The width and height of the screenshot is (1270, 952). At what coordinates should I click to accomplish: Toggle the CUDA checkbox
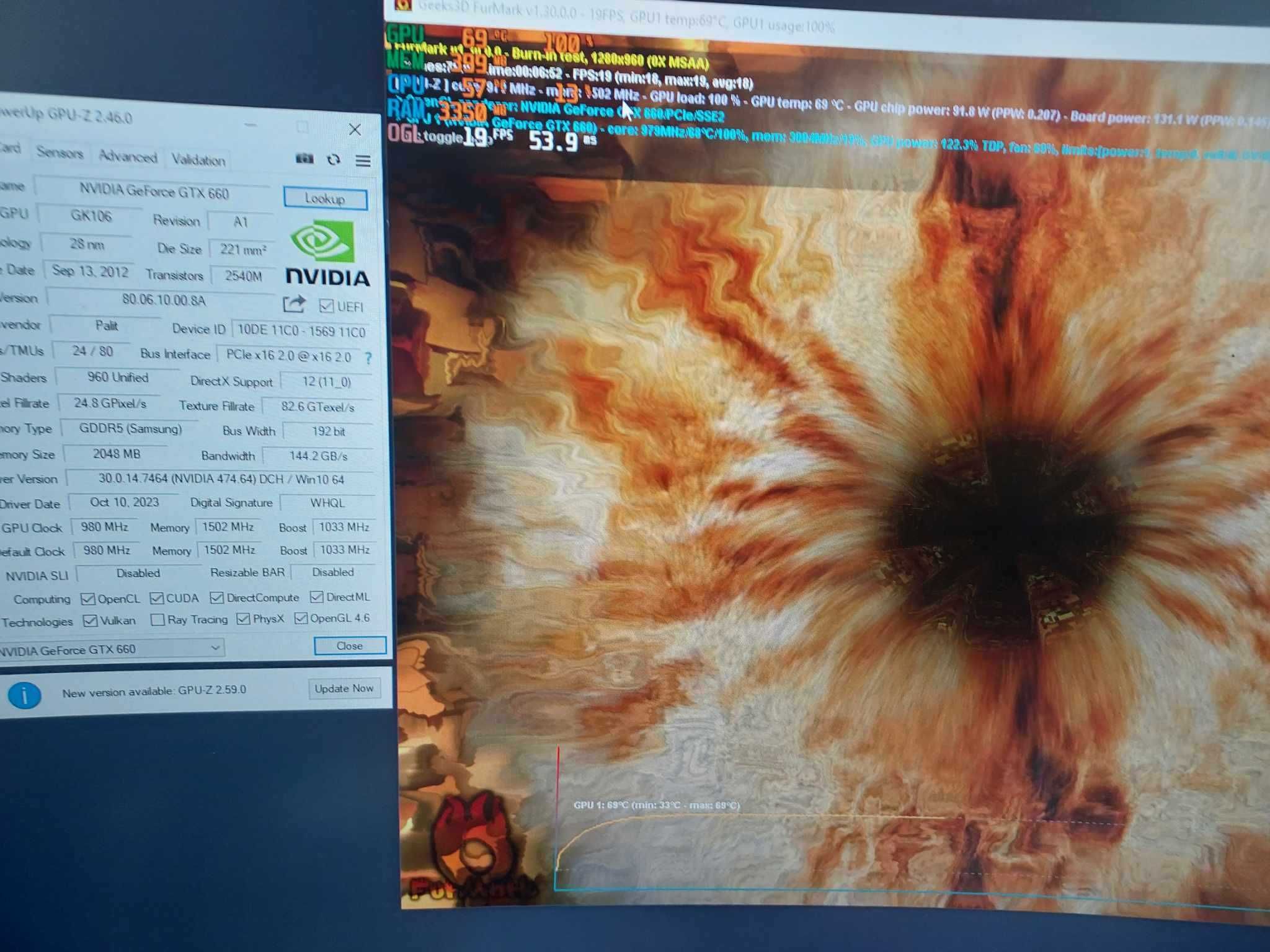[x=157, y=598]
